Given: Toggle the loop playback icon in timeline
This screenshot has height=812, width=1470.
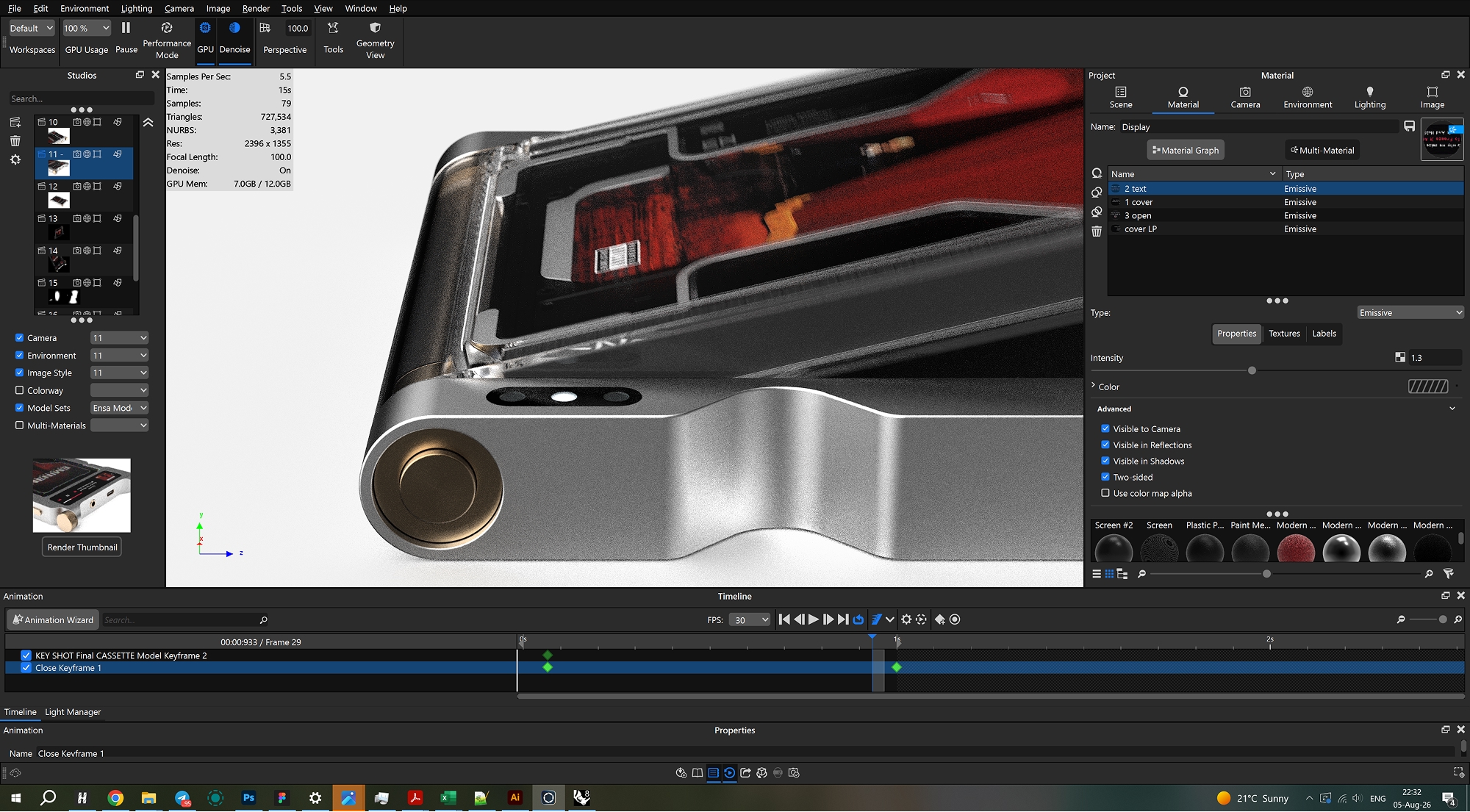Looking at the screenshot, I should coord(858,619).
